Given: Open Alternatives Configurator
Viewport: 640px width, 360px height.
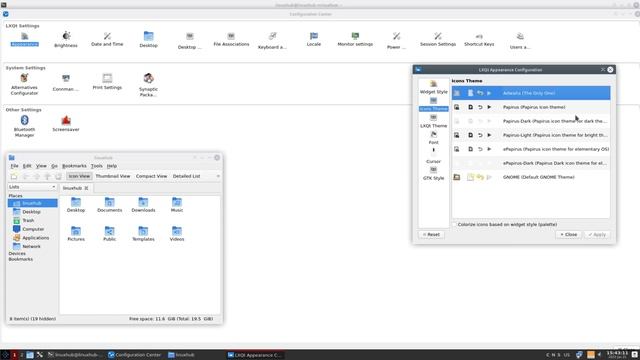Looking at the screenshot, I should [x=24, y=84].
